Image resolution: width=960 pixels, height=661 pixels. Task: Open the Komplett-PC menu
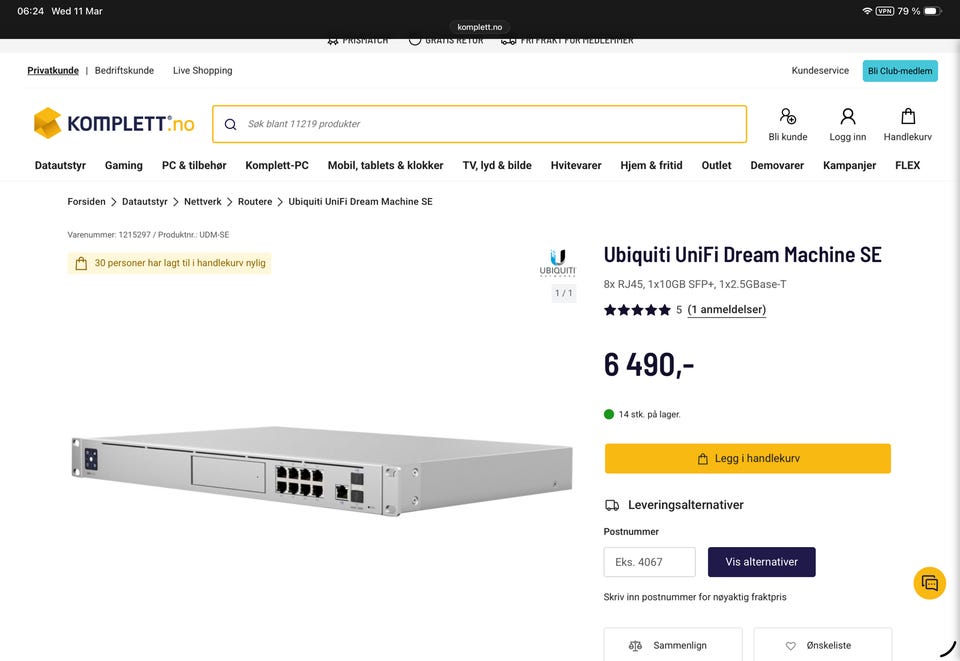click(277, 165)
